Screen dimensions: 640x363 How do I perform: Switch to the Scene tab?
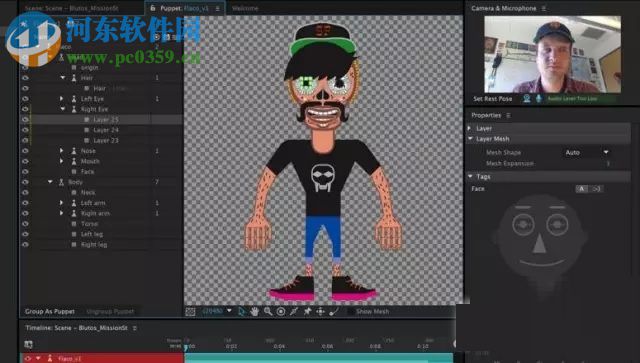click(x=71, y=8)
